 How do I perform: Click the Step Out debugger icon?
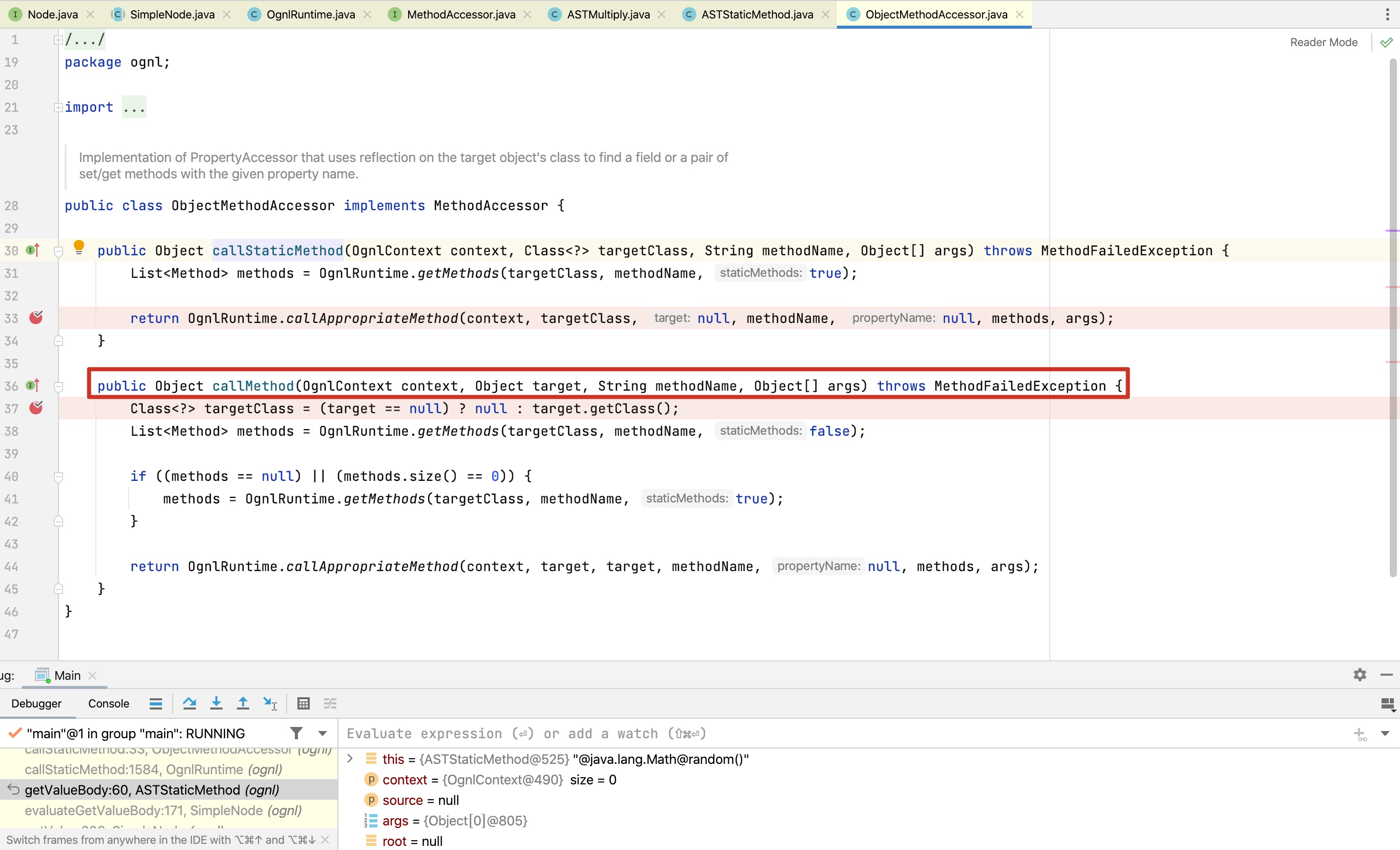[243, 703]
